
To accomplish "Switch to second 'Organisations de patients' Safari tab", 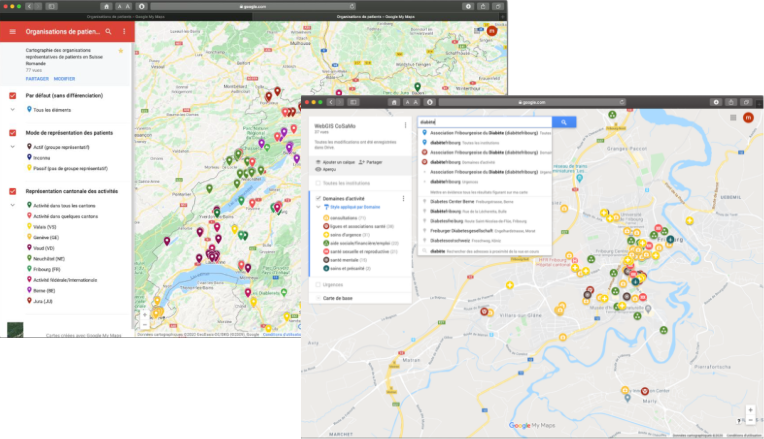I will pos(376,17).
